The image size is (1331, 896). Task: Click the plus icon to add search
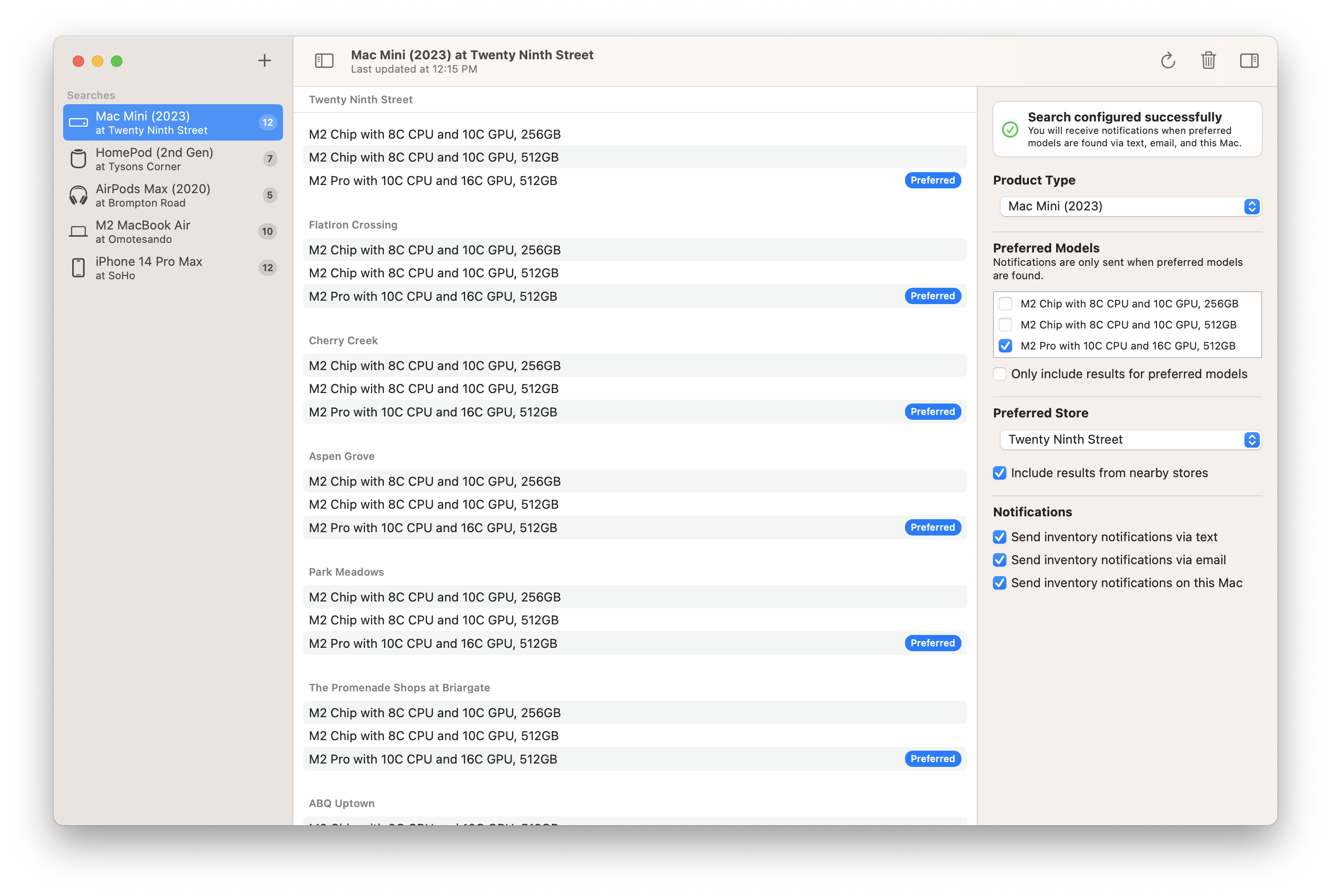(x=264, y=61)
